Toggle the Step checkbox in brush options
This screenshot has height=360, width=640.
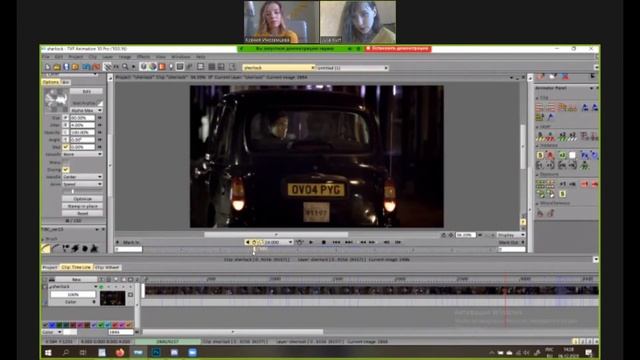click(66, 147)
